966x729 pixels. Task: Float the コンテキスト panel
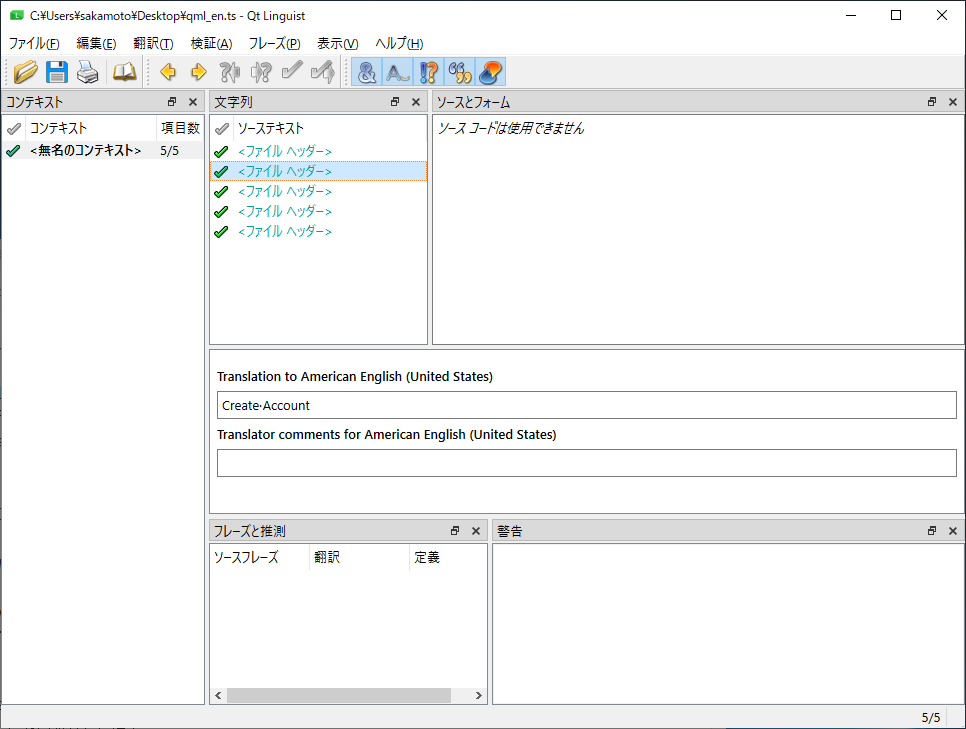click(172, 102)
